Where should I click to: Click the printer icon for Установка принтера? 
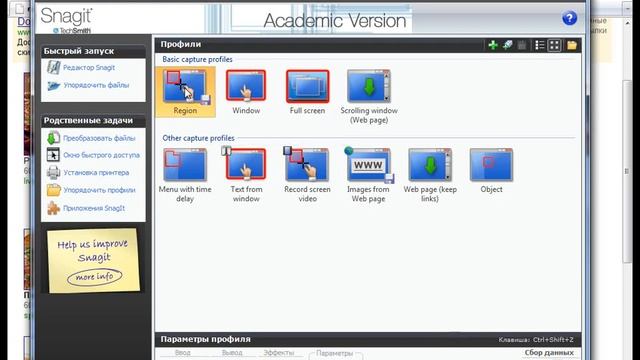tap(53, 173)
